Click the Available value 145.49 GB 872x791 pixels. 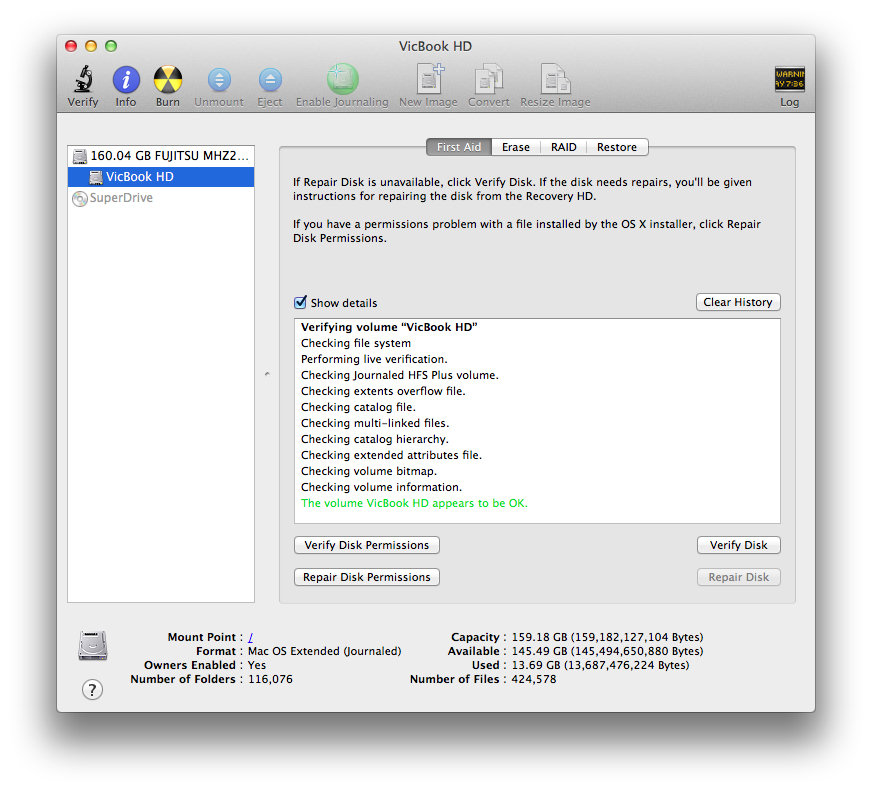click(607, 651)
